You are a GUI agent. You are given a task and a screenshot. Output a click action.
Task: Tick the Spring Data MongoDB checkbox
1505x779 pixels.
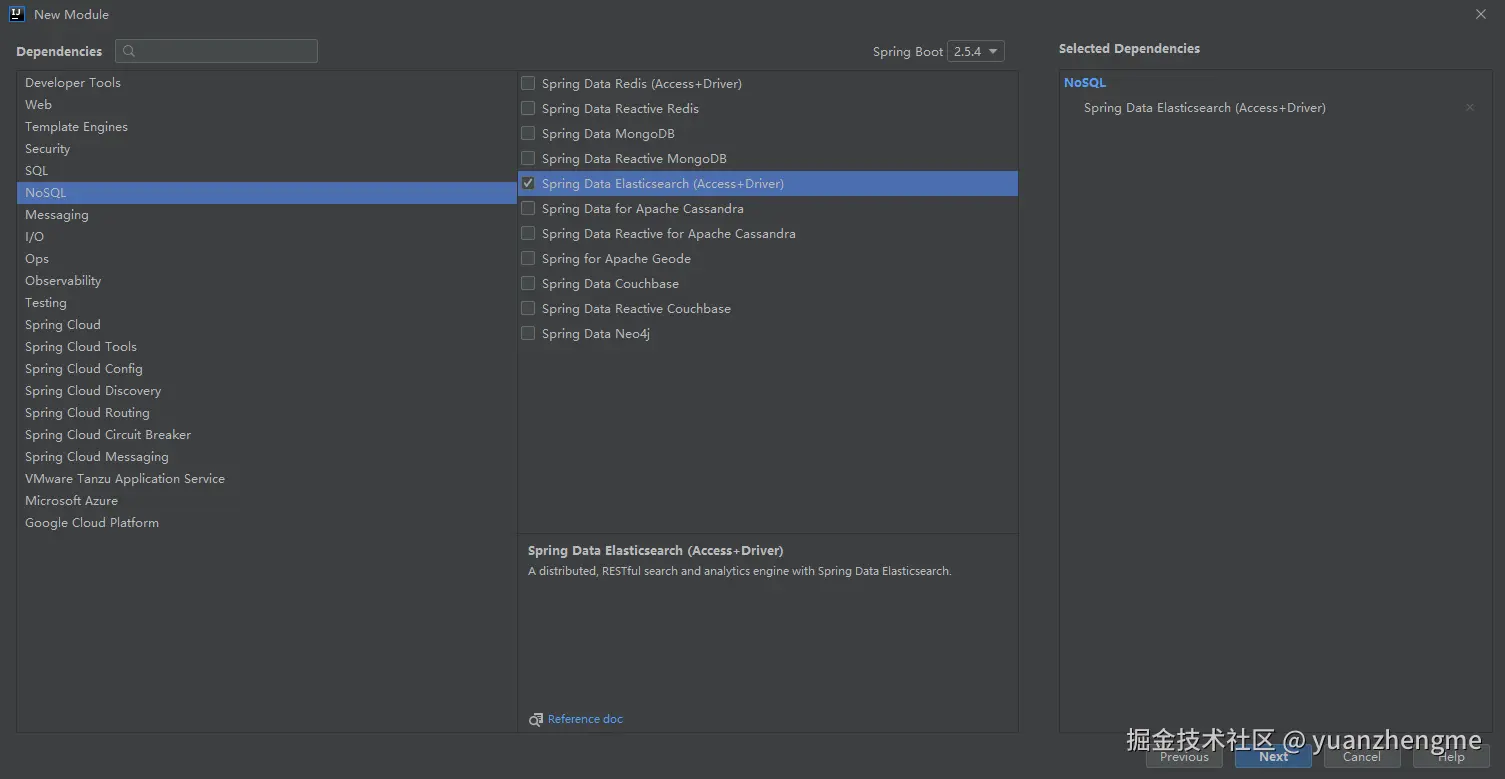(528, 133)
